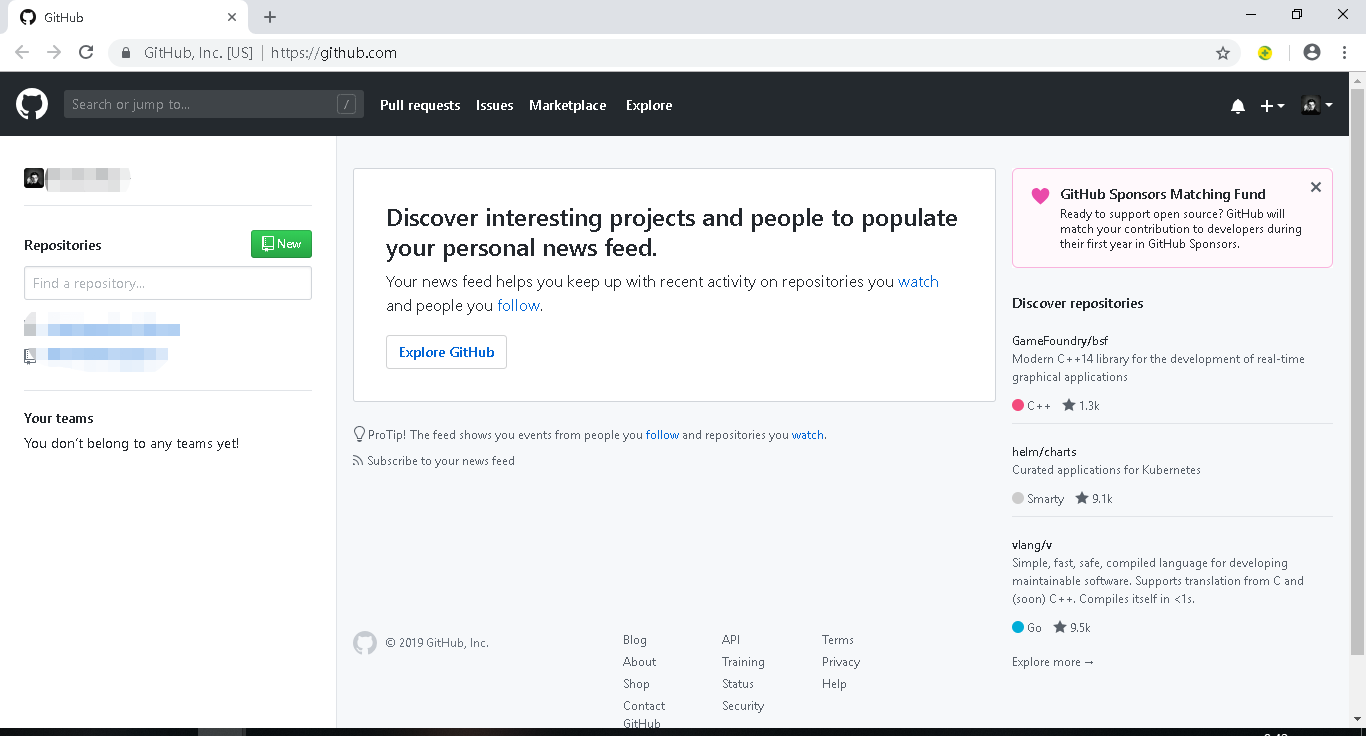The image size is (1366, 736).
Task: Dismiss the GitHub Sponsors Matching Fund notice
Action: pos(1315,187)
